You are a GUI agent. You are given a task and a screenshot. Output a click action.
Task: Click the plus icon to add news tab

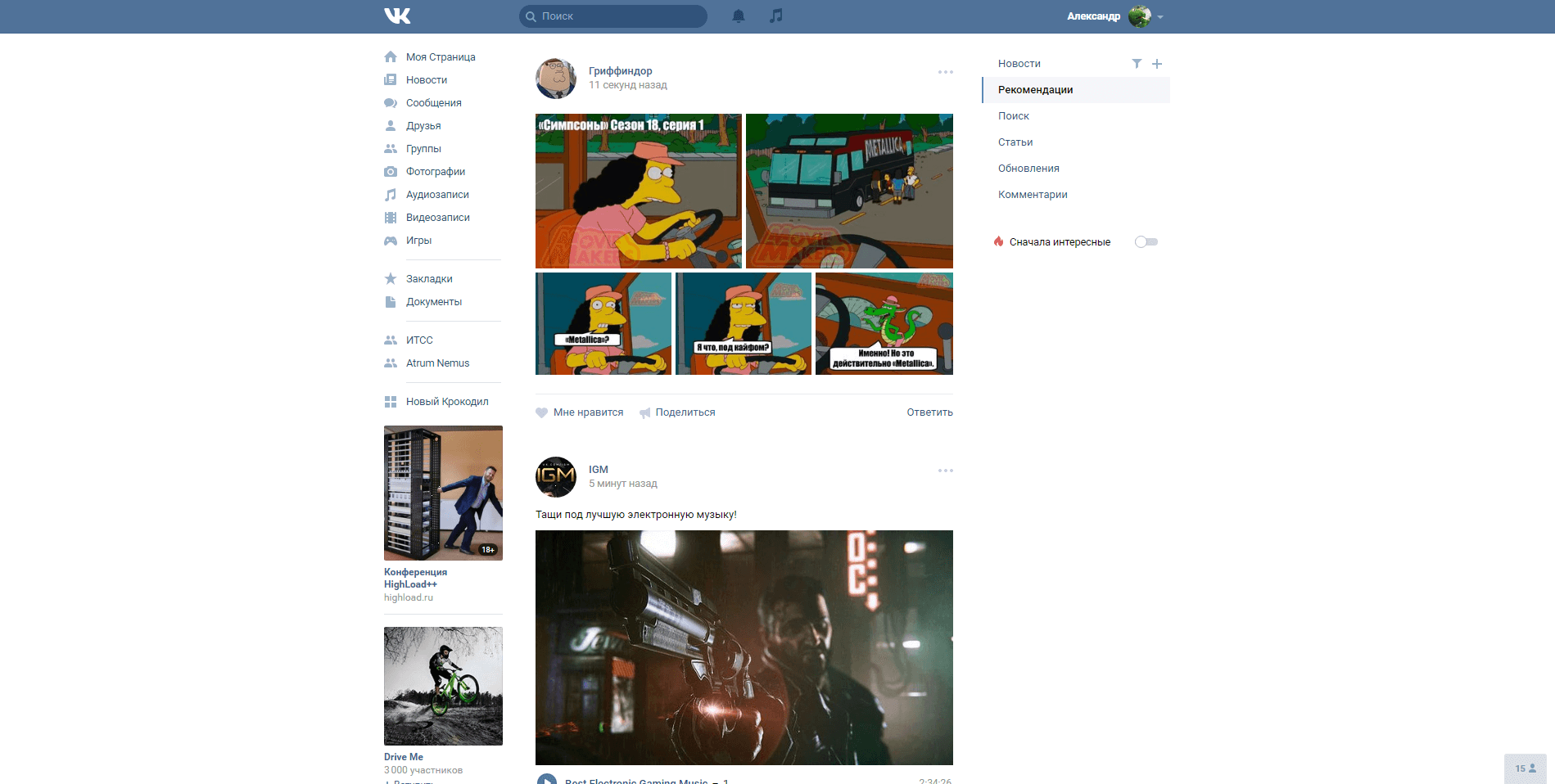(x=1157, y=64)
